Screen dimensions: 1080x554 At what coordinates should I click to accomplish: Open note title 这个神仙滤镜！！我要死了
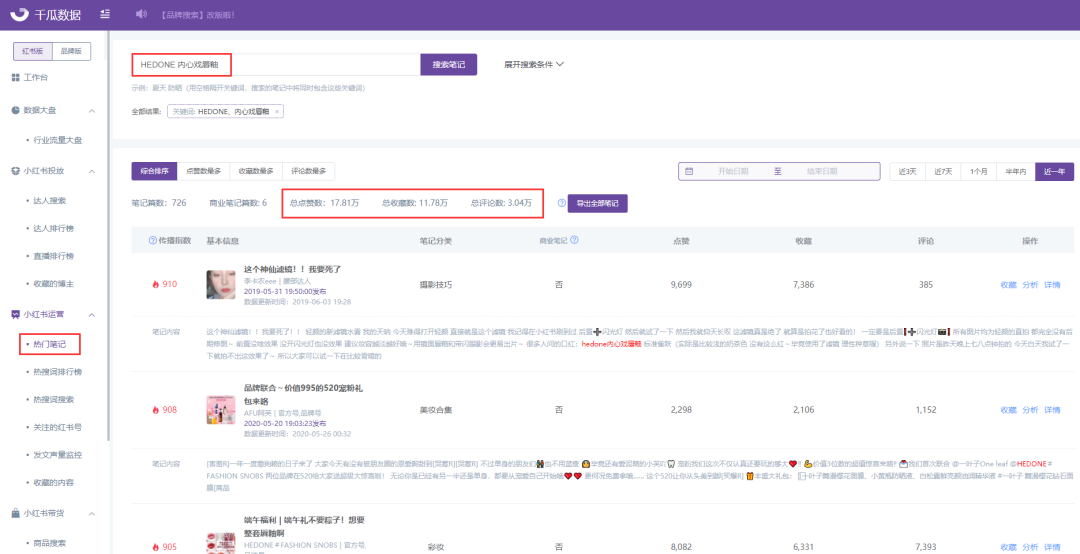(293, 269)
